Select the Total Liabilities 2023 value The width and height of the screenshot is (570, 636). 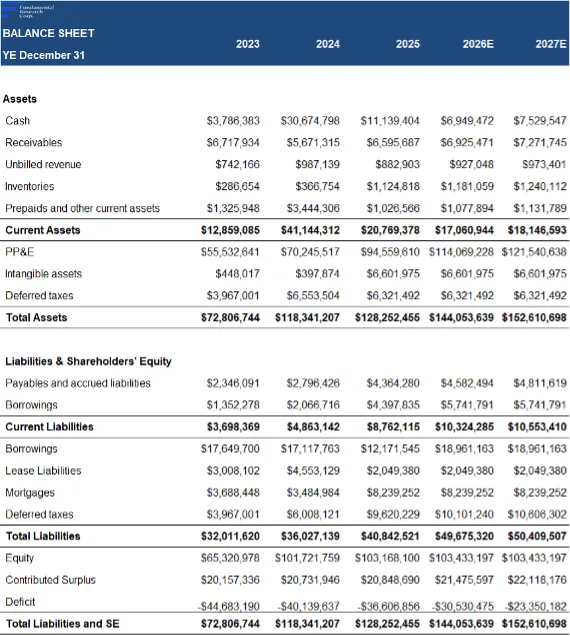230,537
